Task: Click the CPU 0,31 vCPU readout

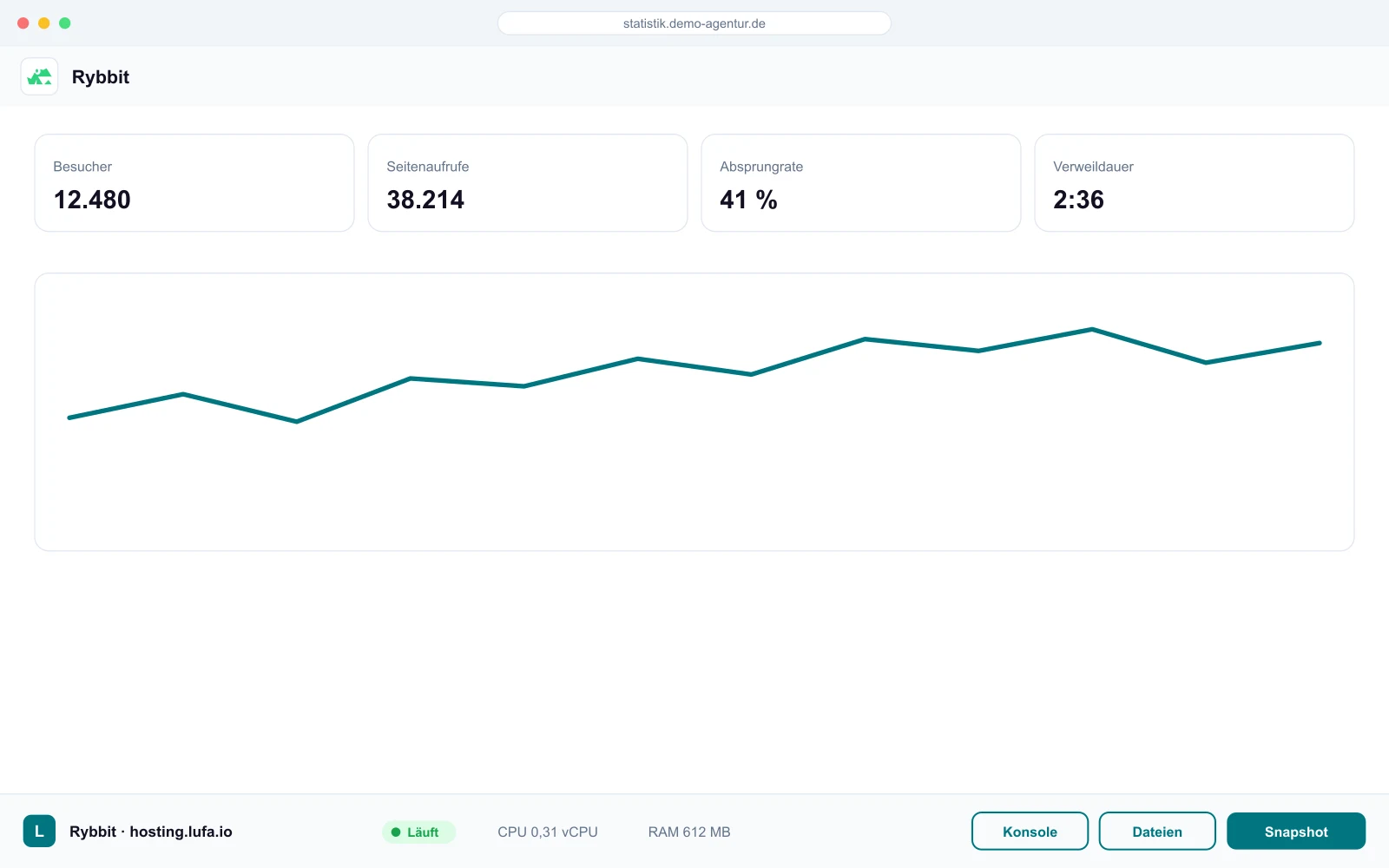Action: click(548, 832)
